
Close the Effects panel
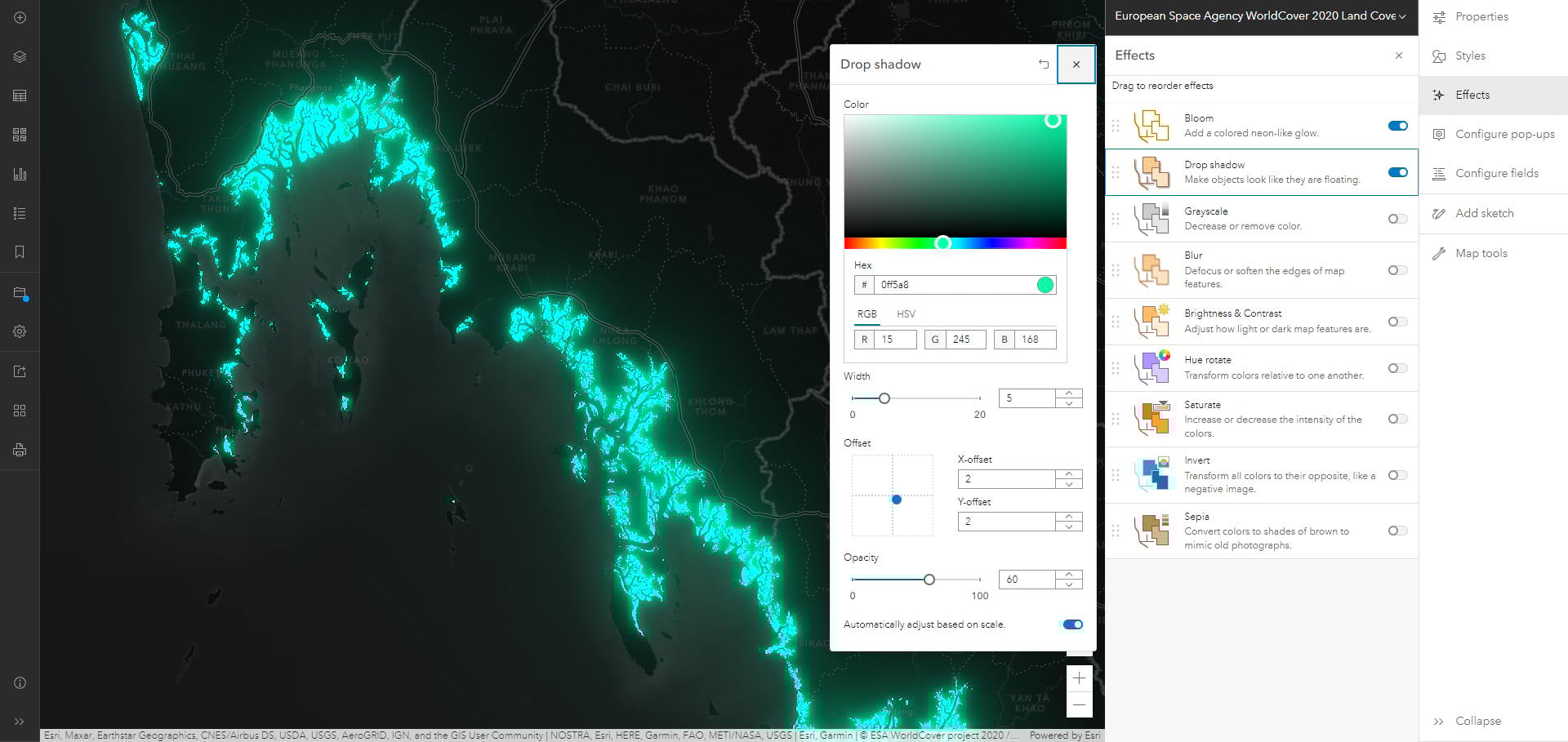point(1399,56)
